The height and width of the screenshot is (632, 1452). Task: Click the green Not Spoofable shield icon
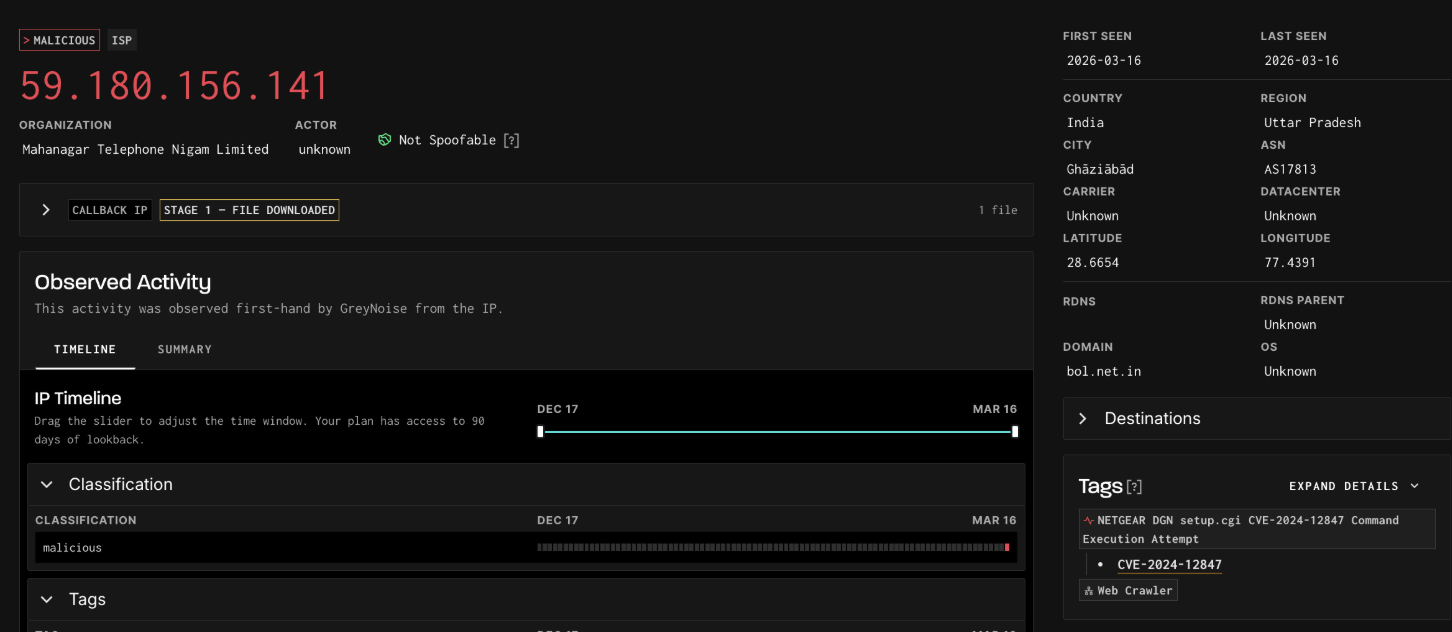point(384,140)
